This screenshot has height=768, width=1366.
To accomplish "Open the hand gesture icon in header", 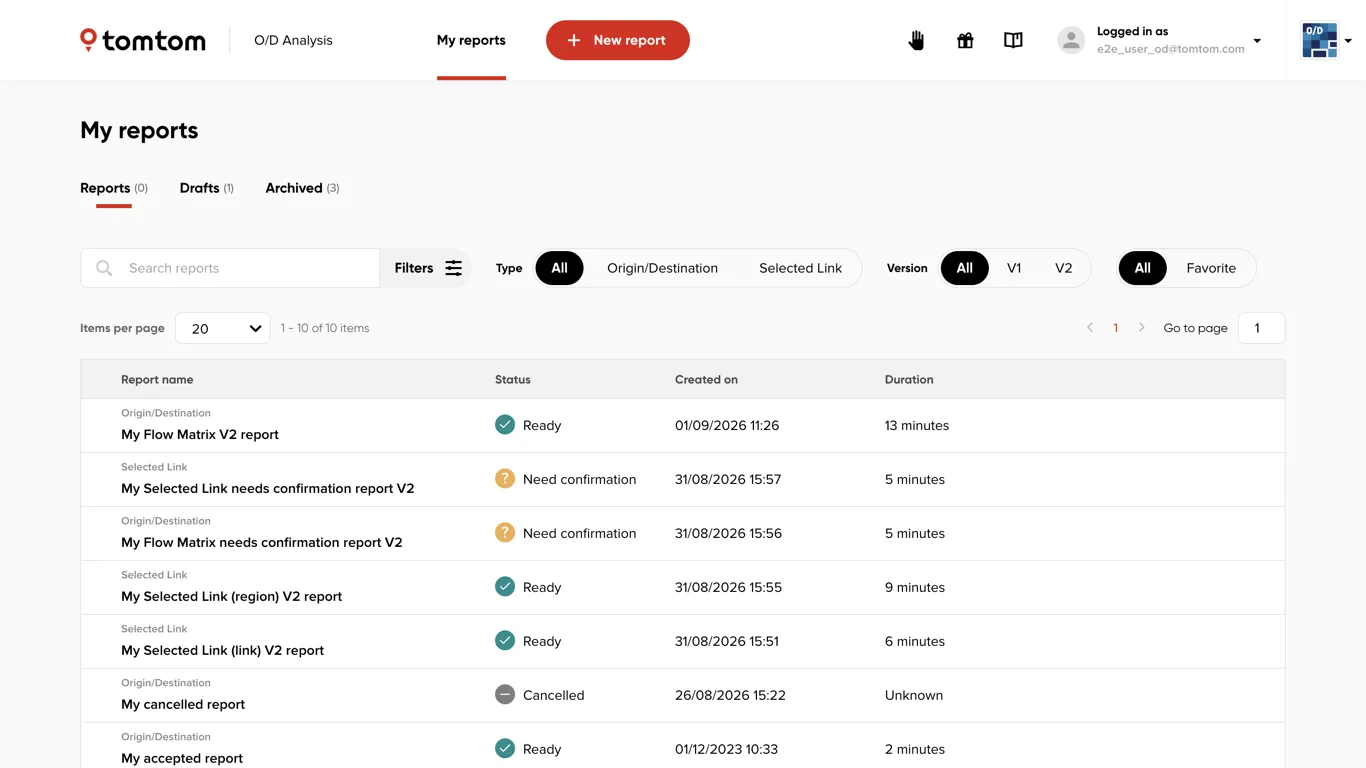I will click(x=916, y=40).
